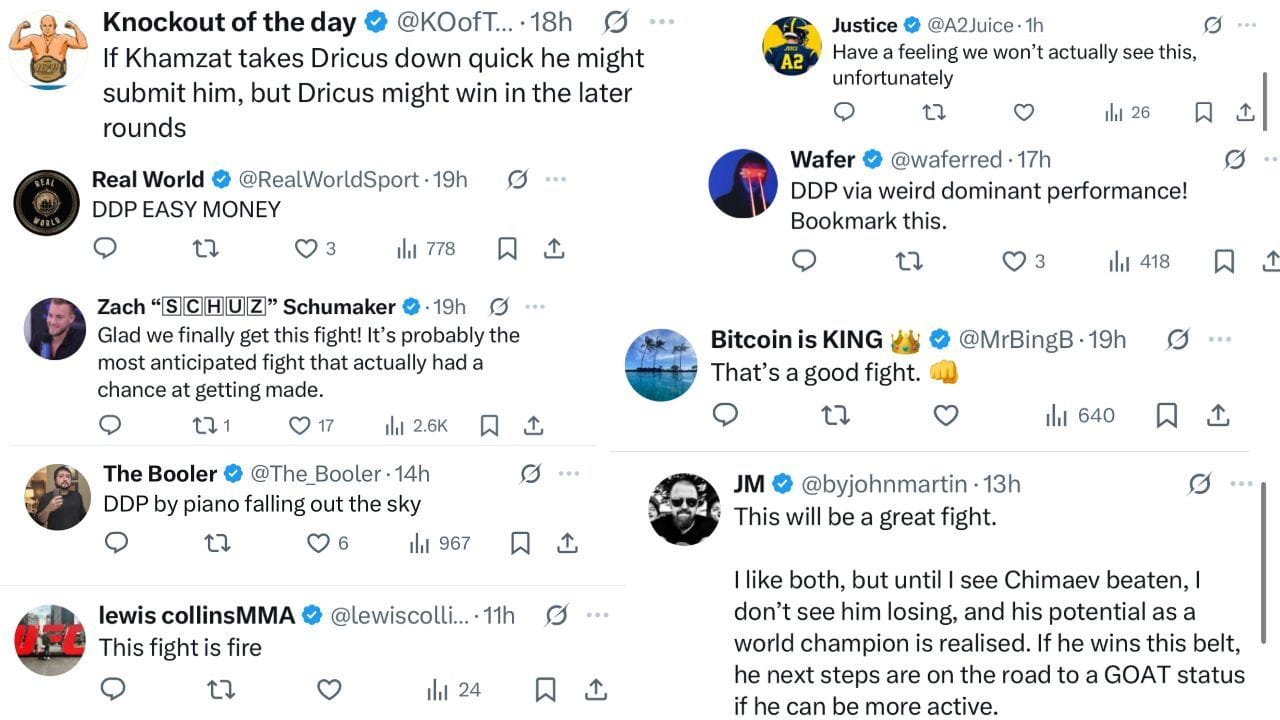Image resolution: width=1280 pixels, height=720 pixels.
Task: Bookmark lewis collinsMMA's tweet
Action: click(x=545, y=689)
